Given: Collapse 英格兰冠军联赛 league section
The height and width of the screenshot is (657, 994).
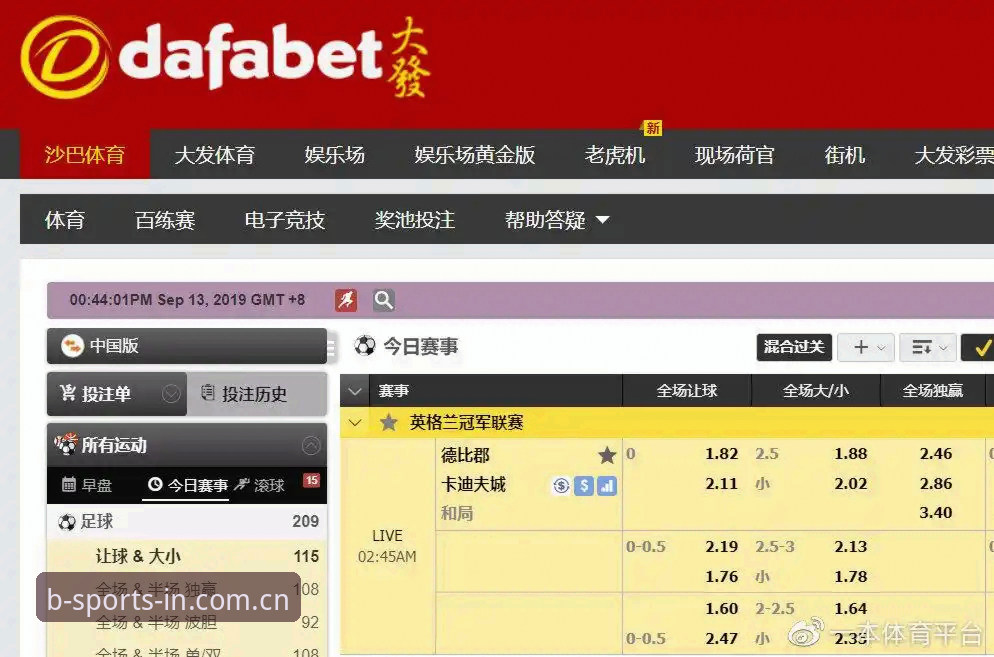Looking at the screenshot, I should click(x=355, y=422).
